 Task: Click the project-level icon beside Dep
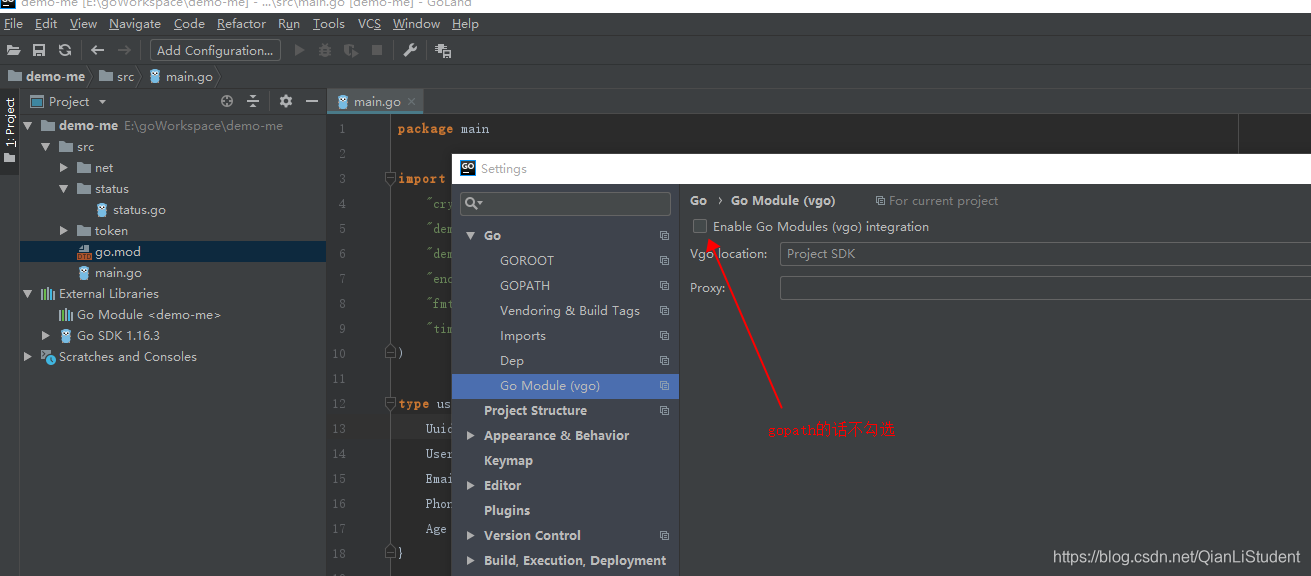664,361
